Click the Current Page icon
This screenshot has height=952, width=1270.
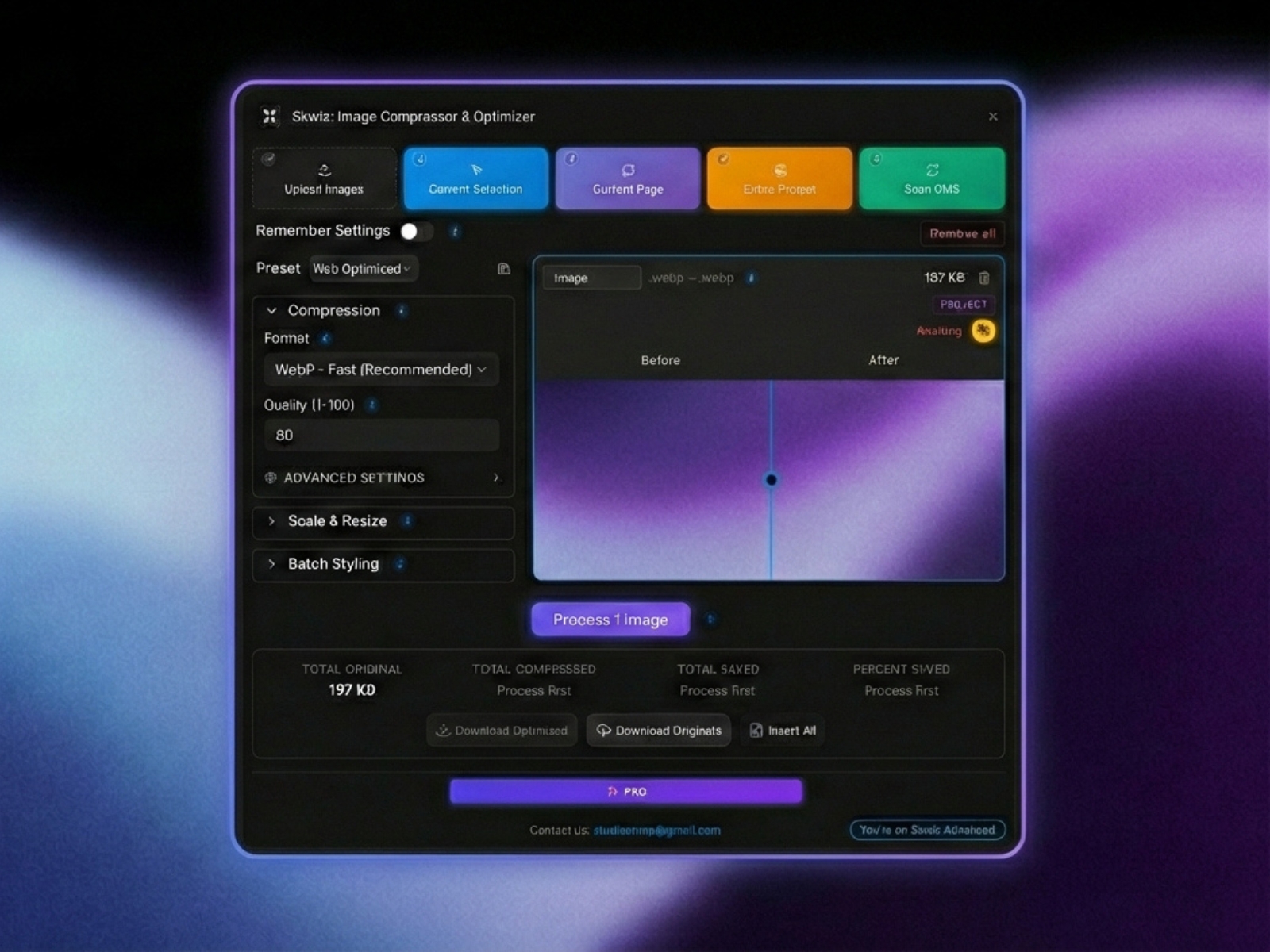[627, 171]
